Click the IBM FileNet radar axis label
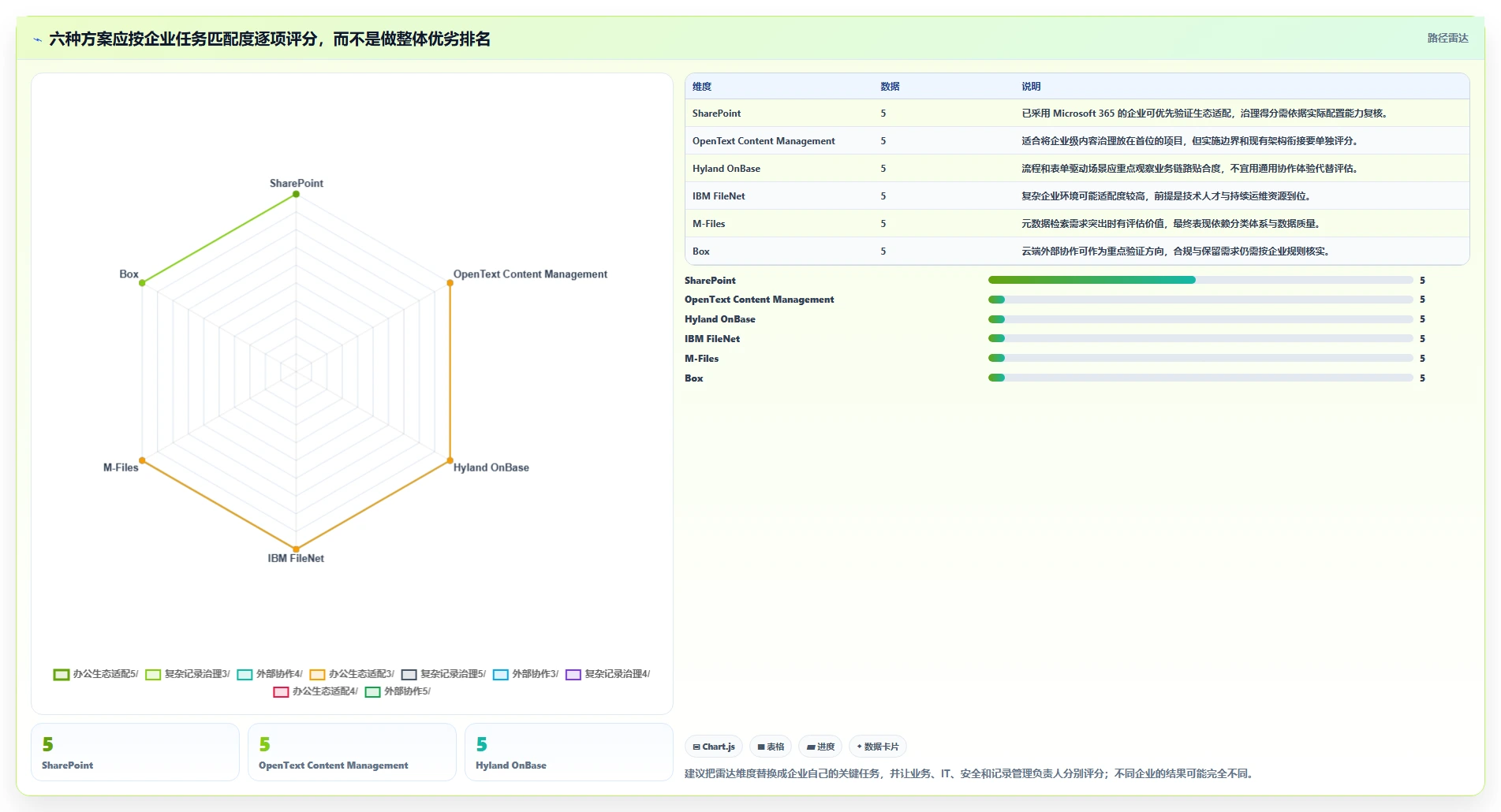This screenshot has height=812, width=1501. coord(296,558)
